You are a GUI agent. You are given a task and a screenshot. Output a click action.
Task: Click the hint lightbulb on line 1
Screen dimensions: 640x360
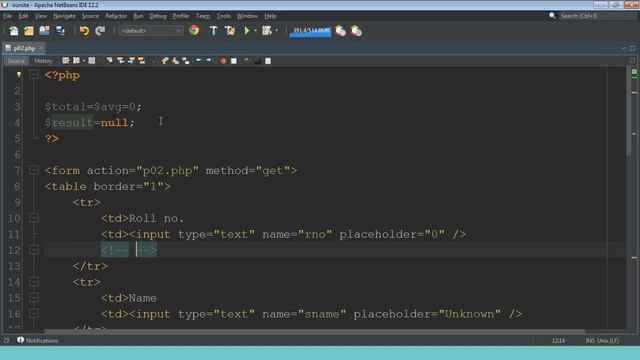point(18,75)
